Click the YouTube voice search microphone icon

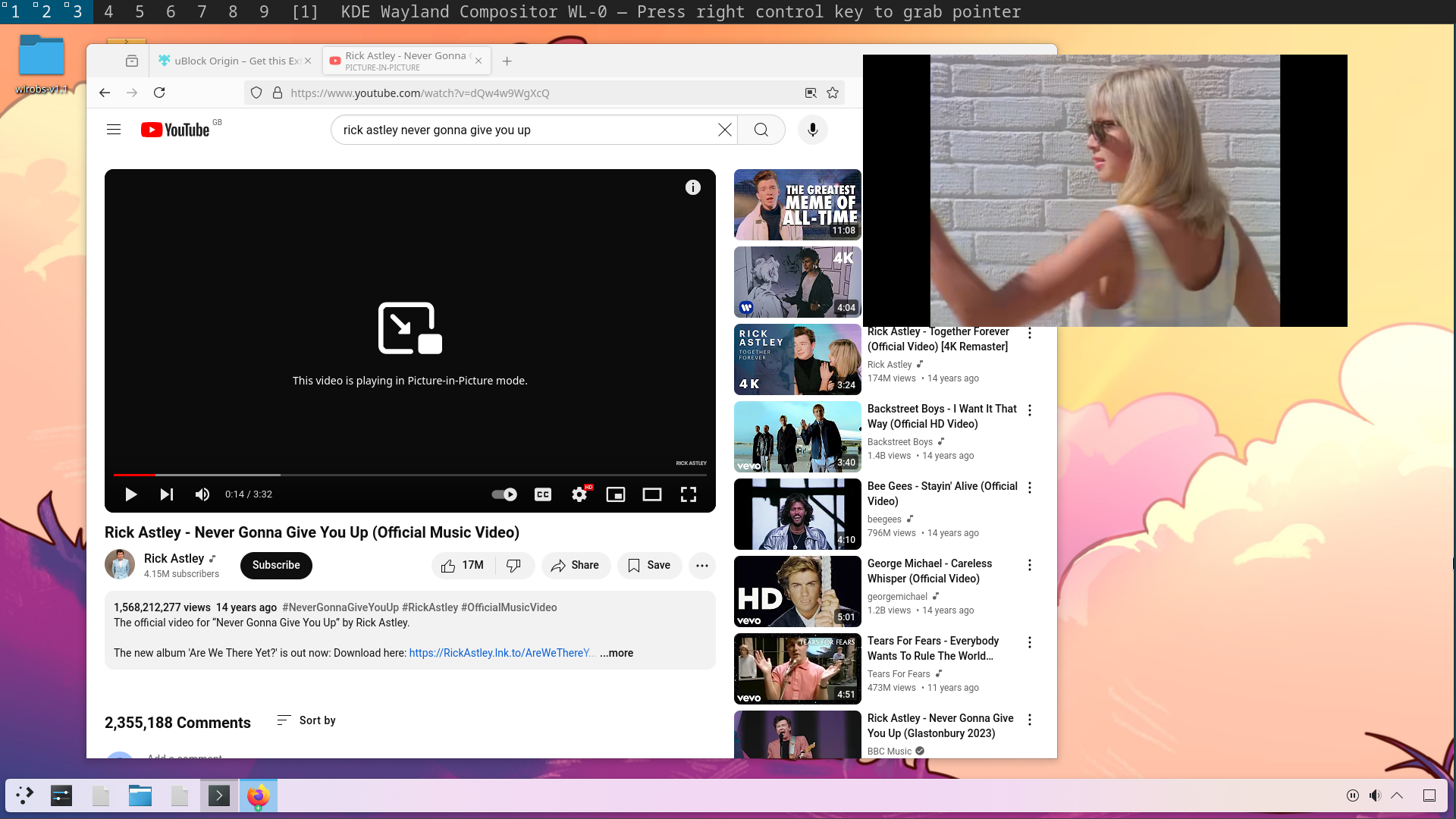coord(812,130)
